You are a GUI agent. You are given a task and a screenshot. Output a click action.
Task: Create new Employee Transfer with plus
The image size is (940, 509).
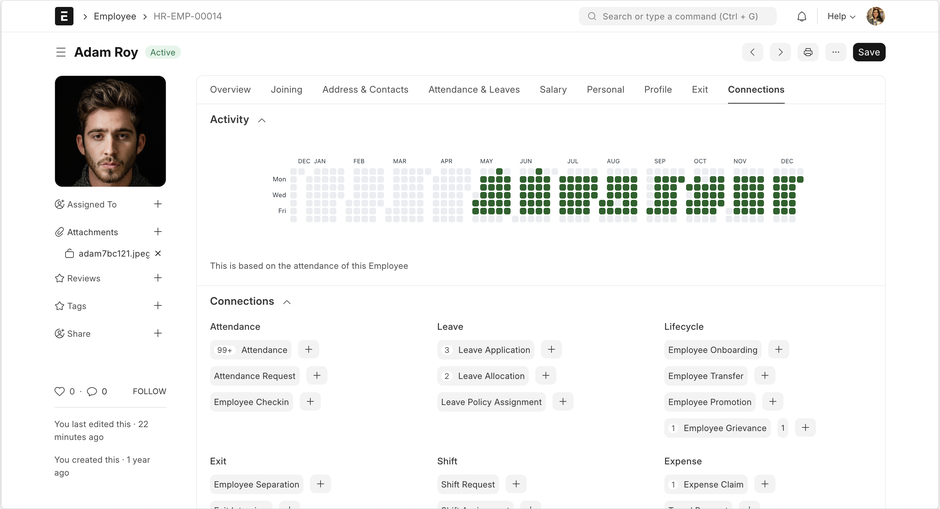764,375
